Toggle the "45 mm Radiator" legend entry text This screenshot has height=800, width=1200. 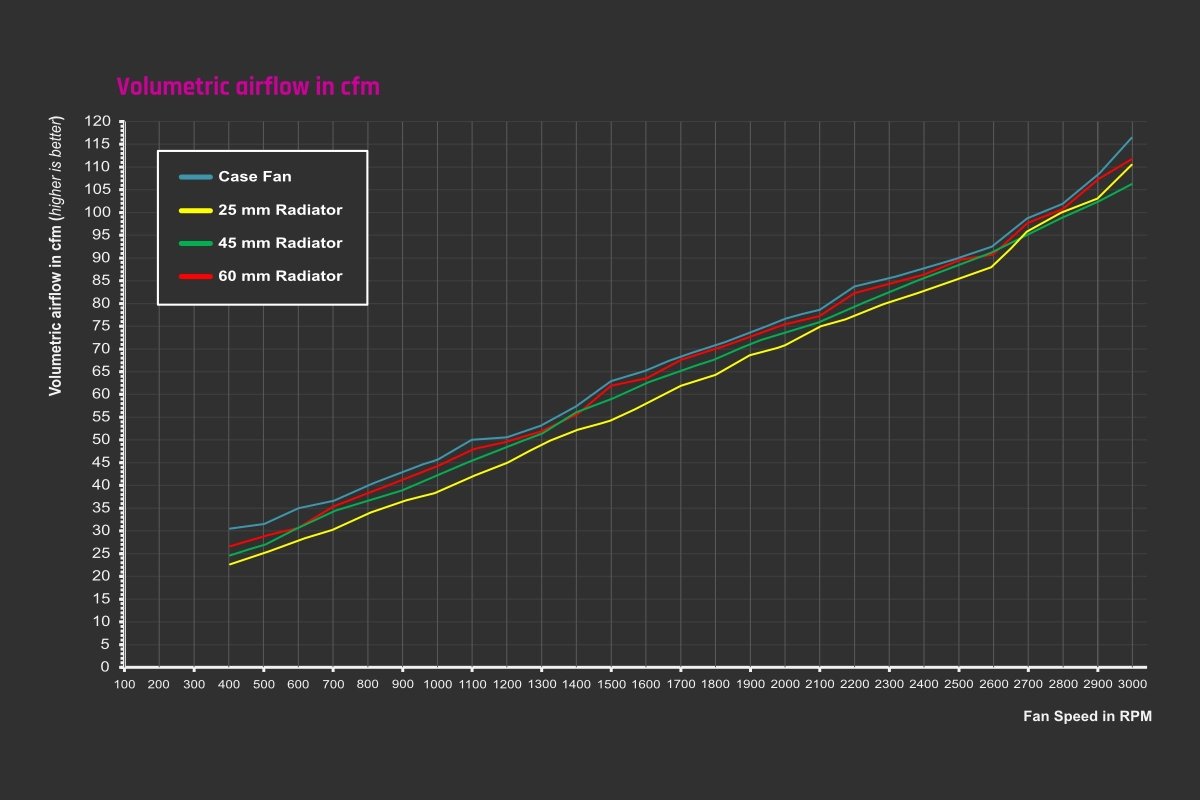point(280,243)
